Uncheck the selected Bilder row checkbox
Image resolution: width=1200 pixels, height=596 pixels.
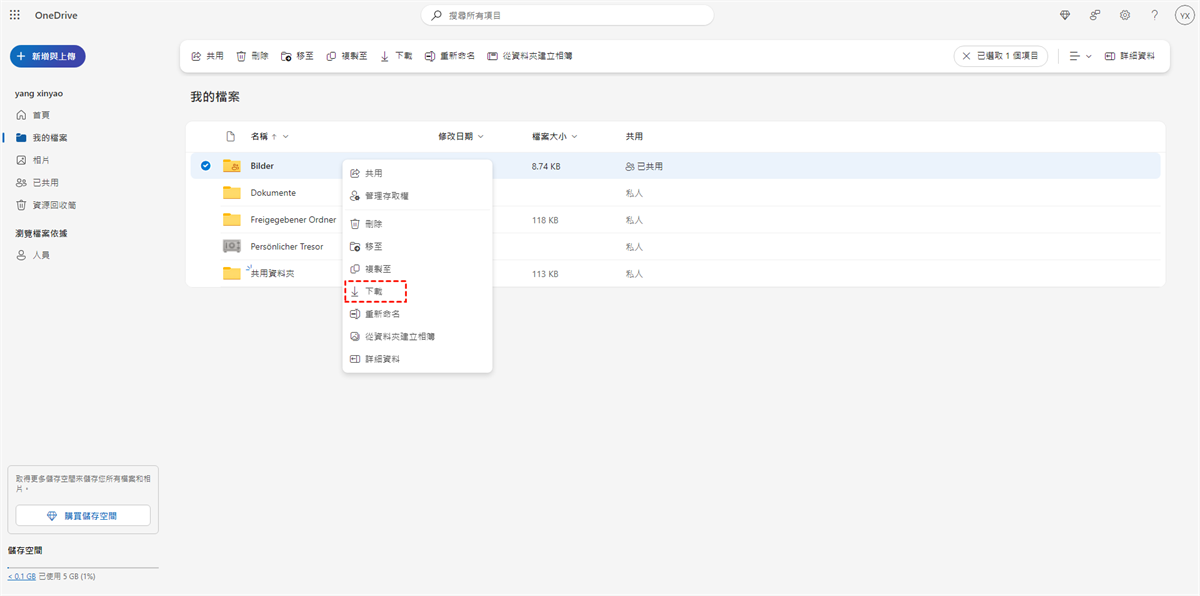coord(205,166)
